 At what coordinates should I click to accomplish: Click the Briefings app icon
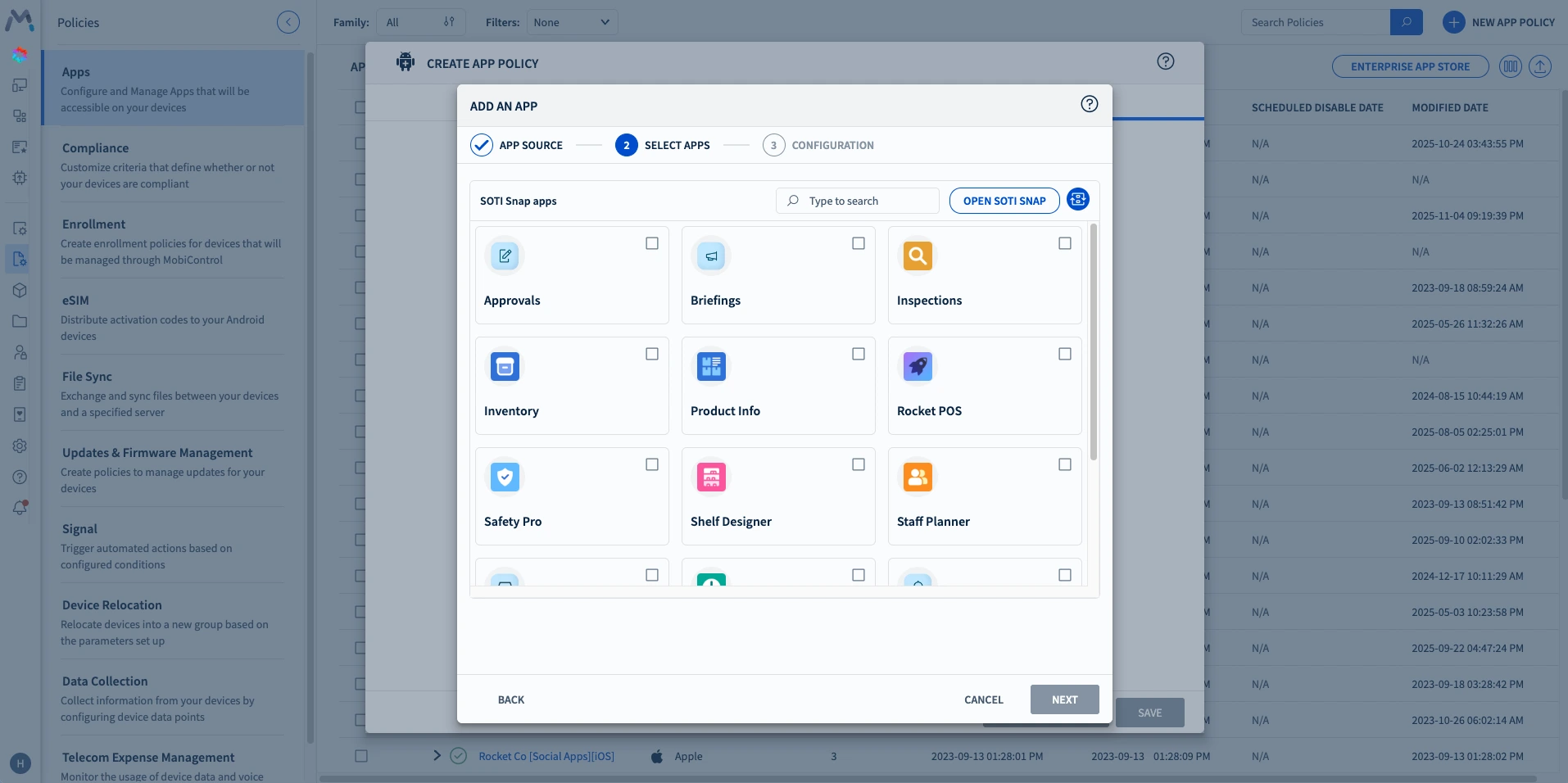coord(710,255)
